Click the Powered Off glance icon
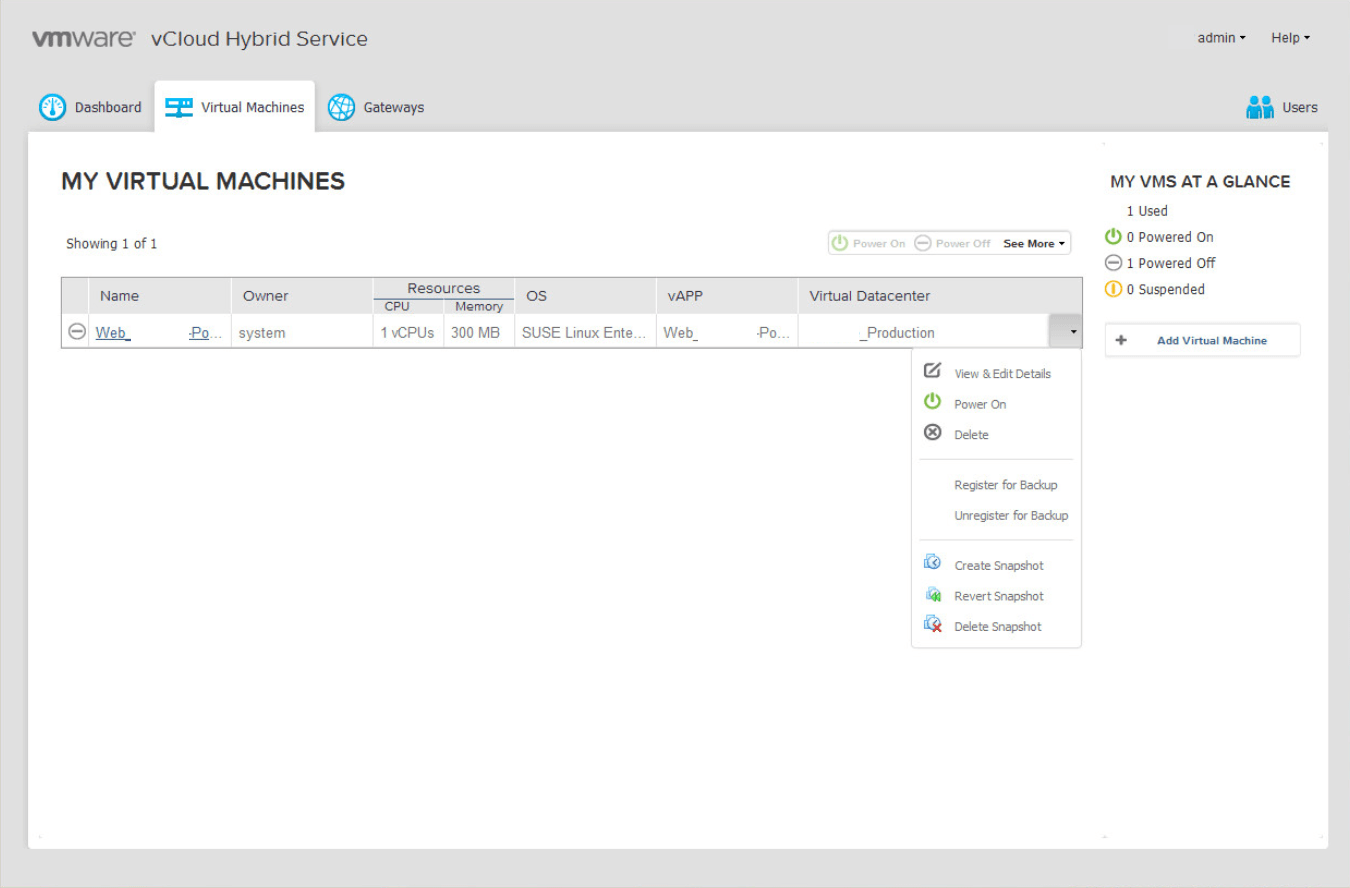 click(1113, 263)
